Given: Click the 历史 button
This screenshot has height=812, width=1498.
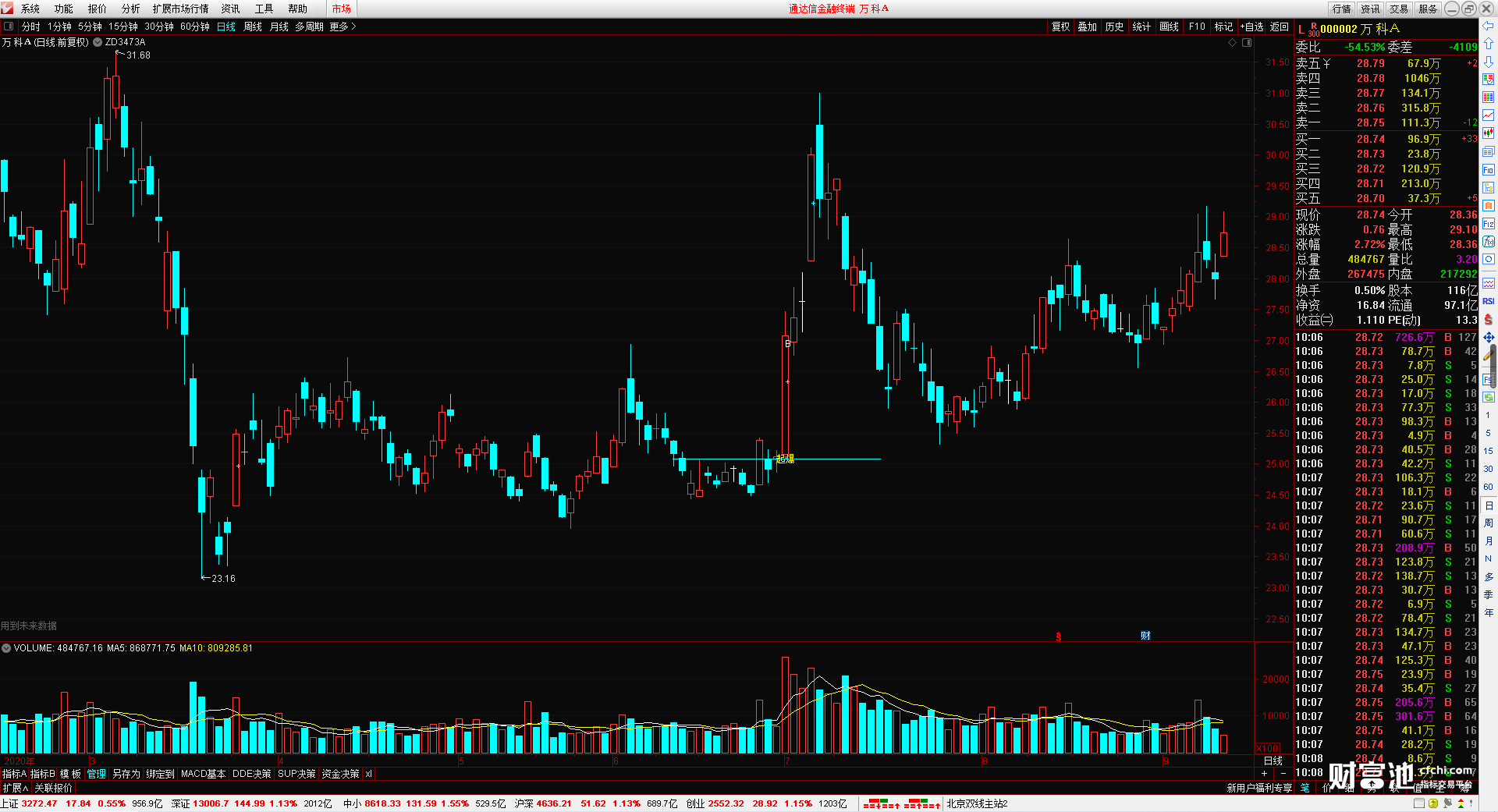Looking at the screenshot, I should pos(1115,27).
